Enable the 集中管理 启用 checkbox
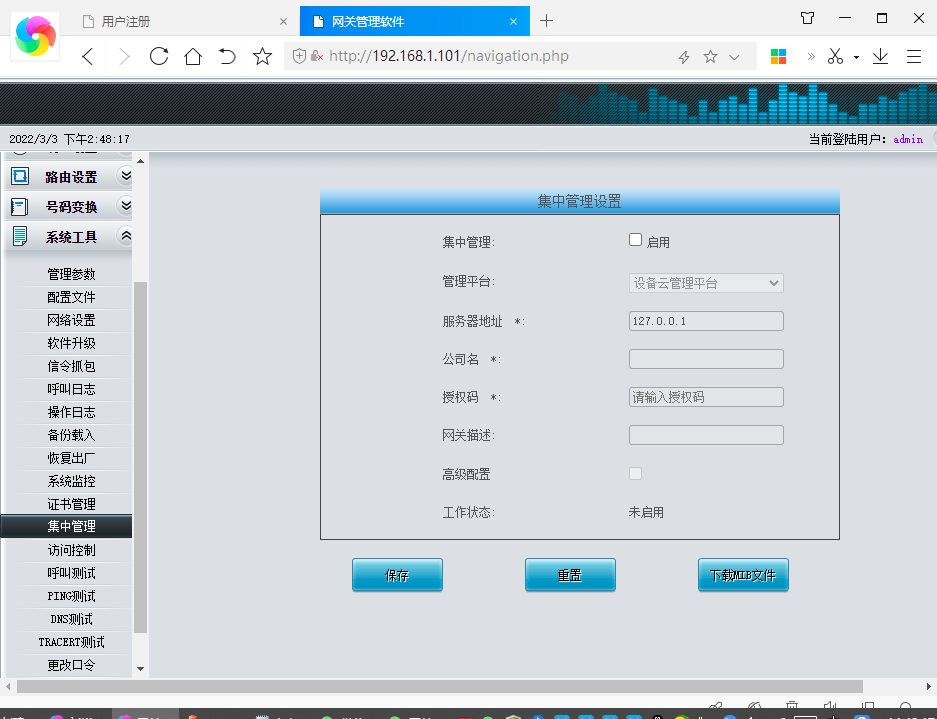 coord(635,240)
